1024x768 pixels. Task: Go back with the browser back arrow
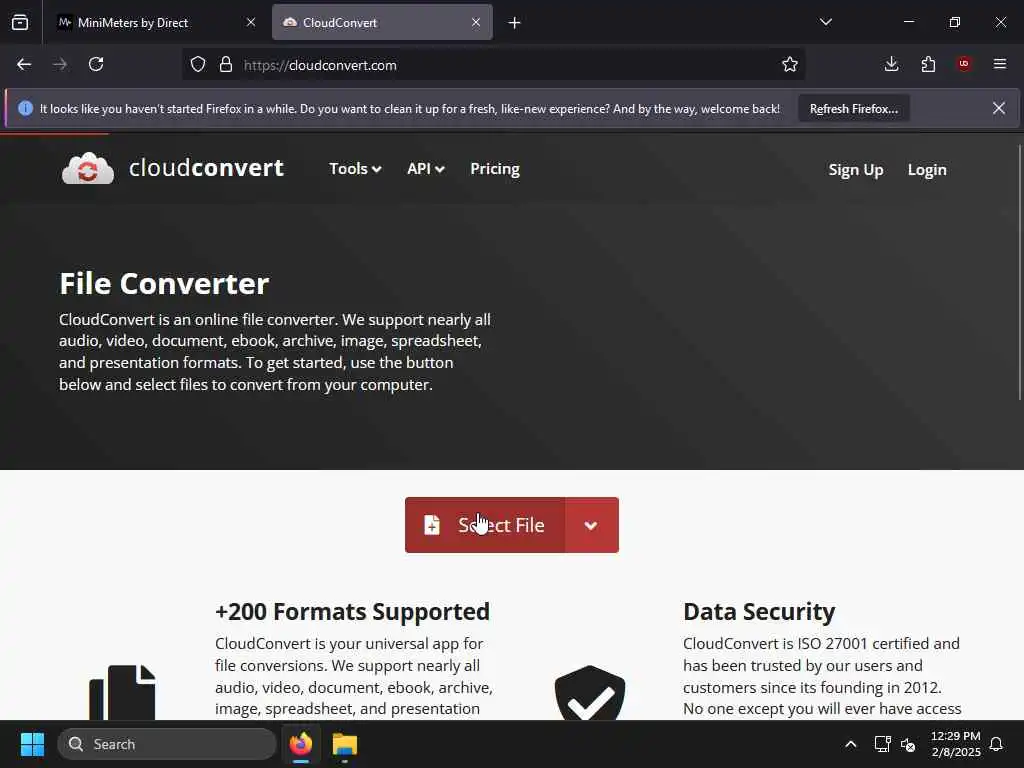pos(24,64)
